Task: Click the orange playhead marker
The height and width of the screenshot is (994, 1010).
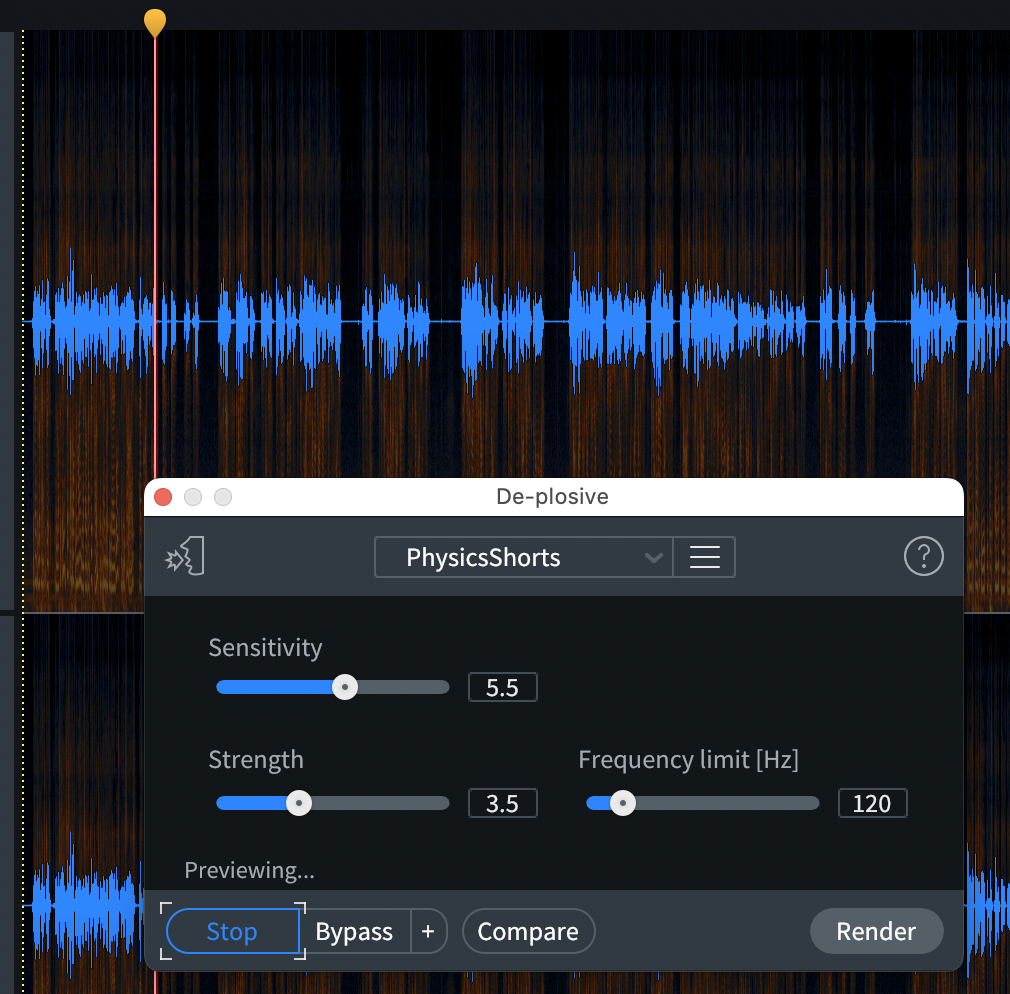Action: point(154,22)
